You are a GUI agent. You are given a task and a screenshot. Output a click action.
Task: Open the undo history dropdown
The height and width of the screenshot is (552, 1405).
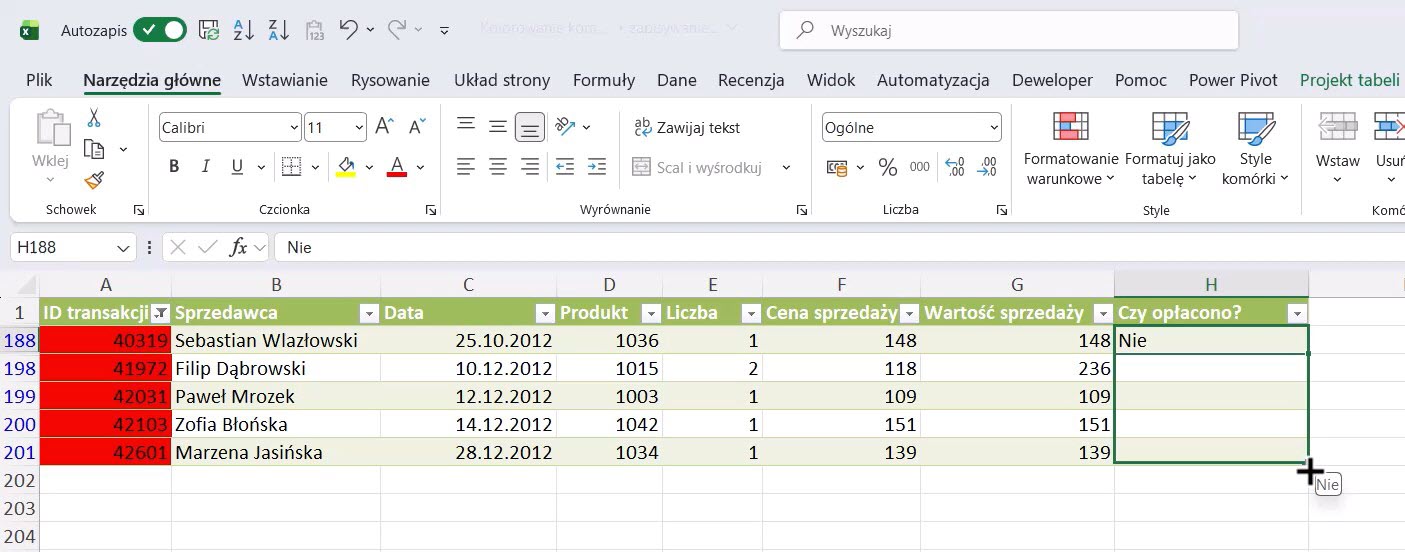point(370,30)
